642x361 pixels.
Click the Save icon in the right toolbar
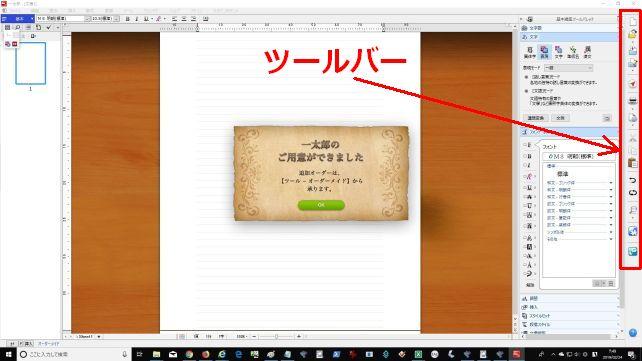(633, 50)
